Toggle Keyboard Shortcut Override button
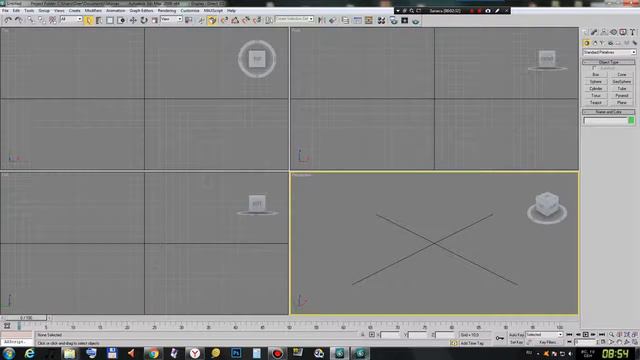Viewport: 640px width, 360px height. click(212, 20)
